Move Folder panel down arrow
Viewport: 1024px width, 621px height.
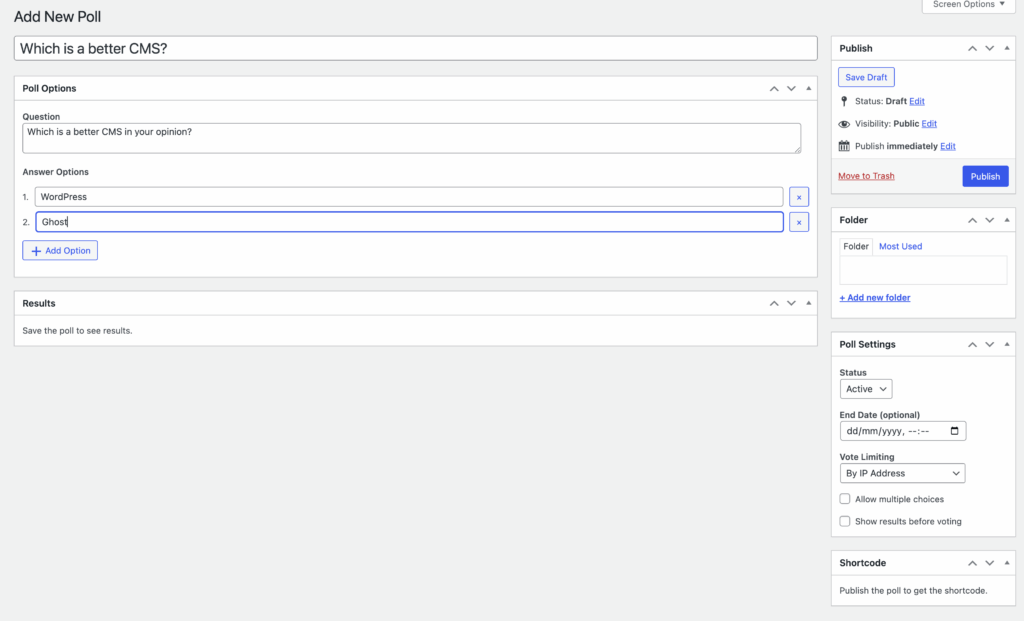click(989, 220)
